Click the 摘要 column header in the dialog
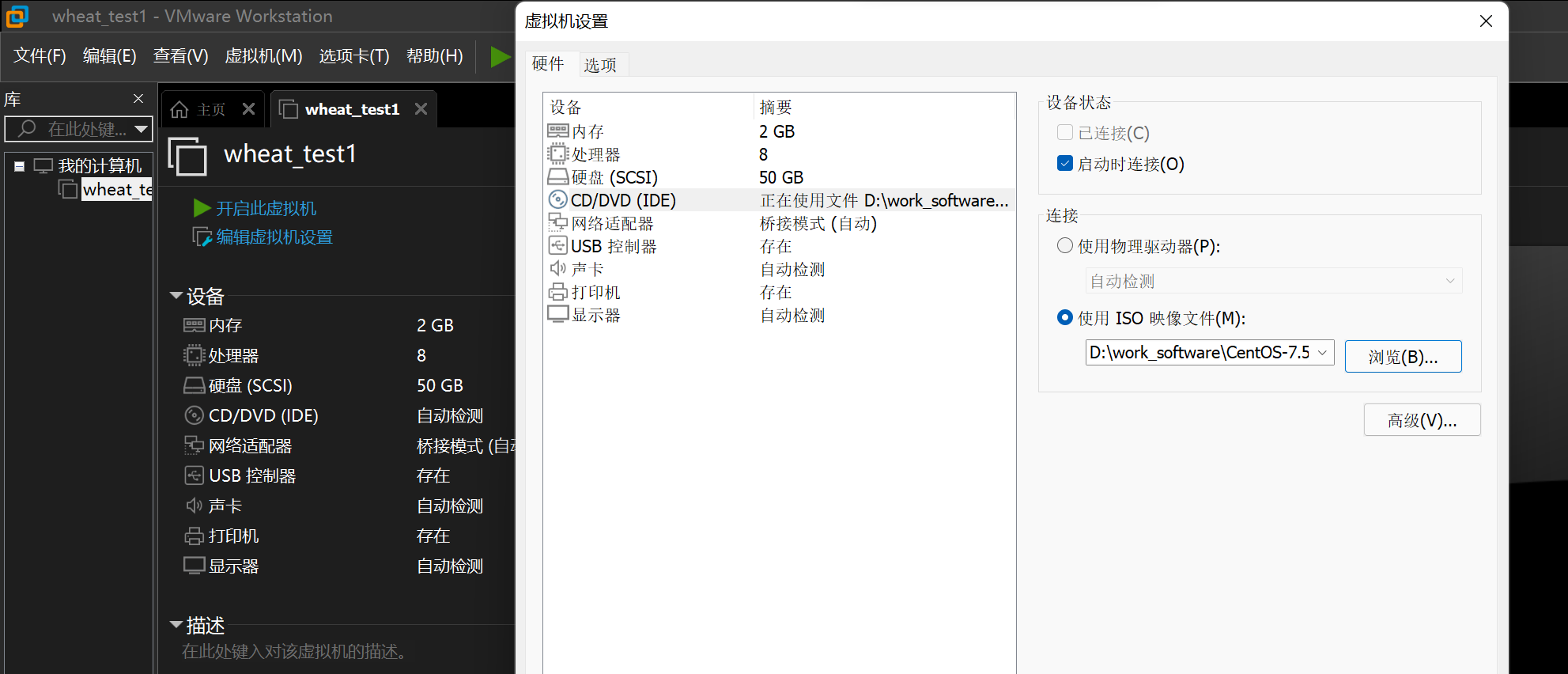This screenshot has height=674, width=1568. pyautogui.click(x=775, y=107)
